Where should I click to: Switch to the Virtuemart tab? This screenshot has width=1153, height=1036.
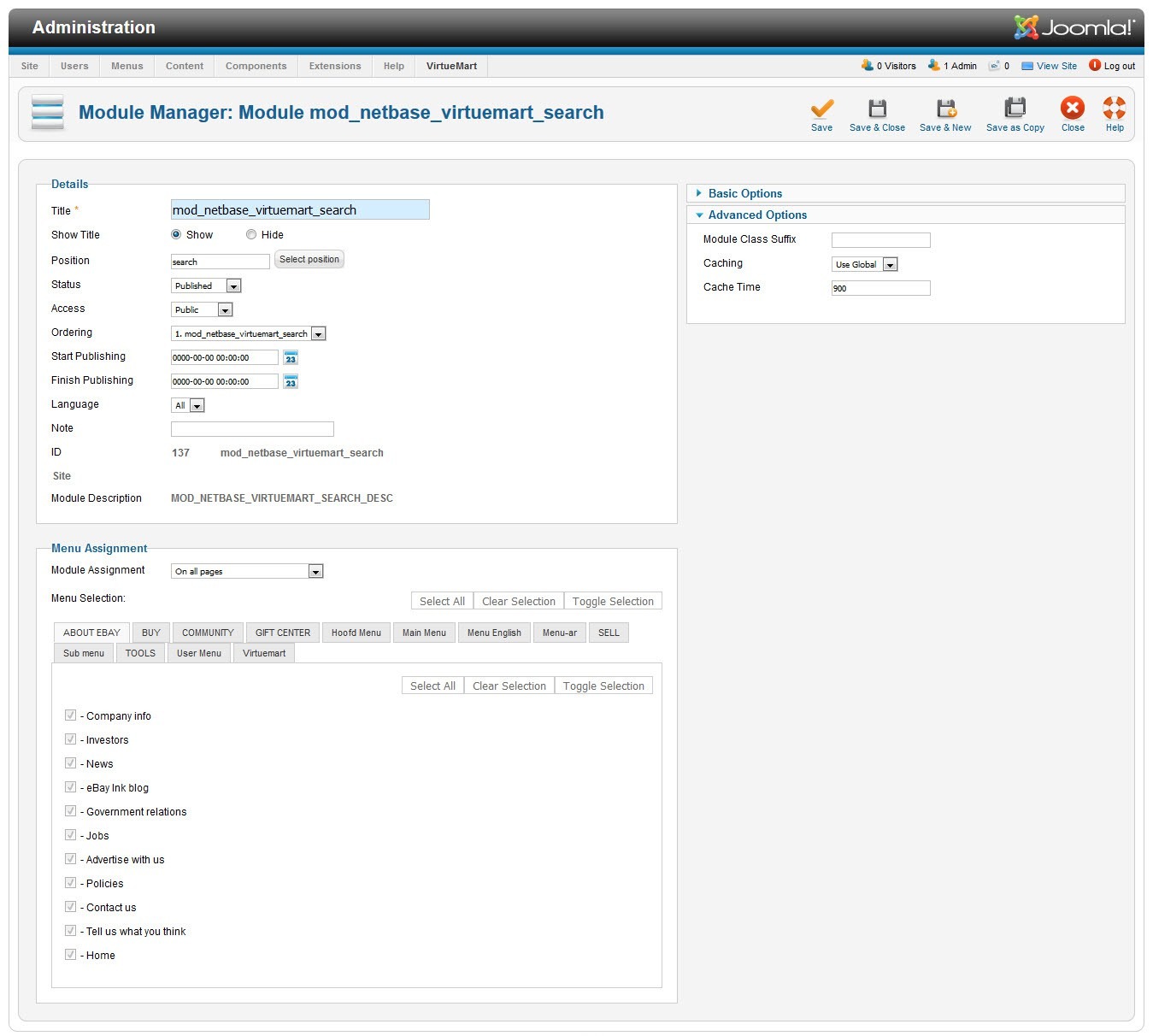click(264, 653)
